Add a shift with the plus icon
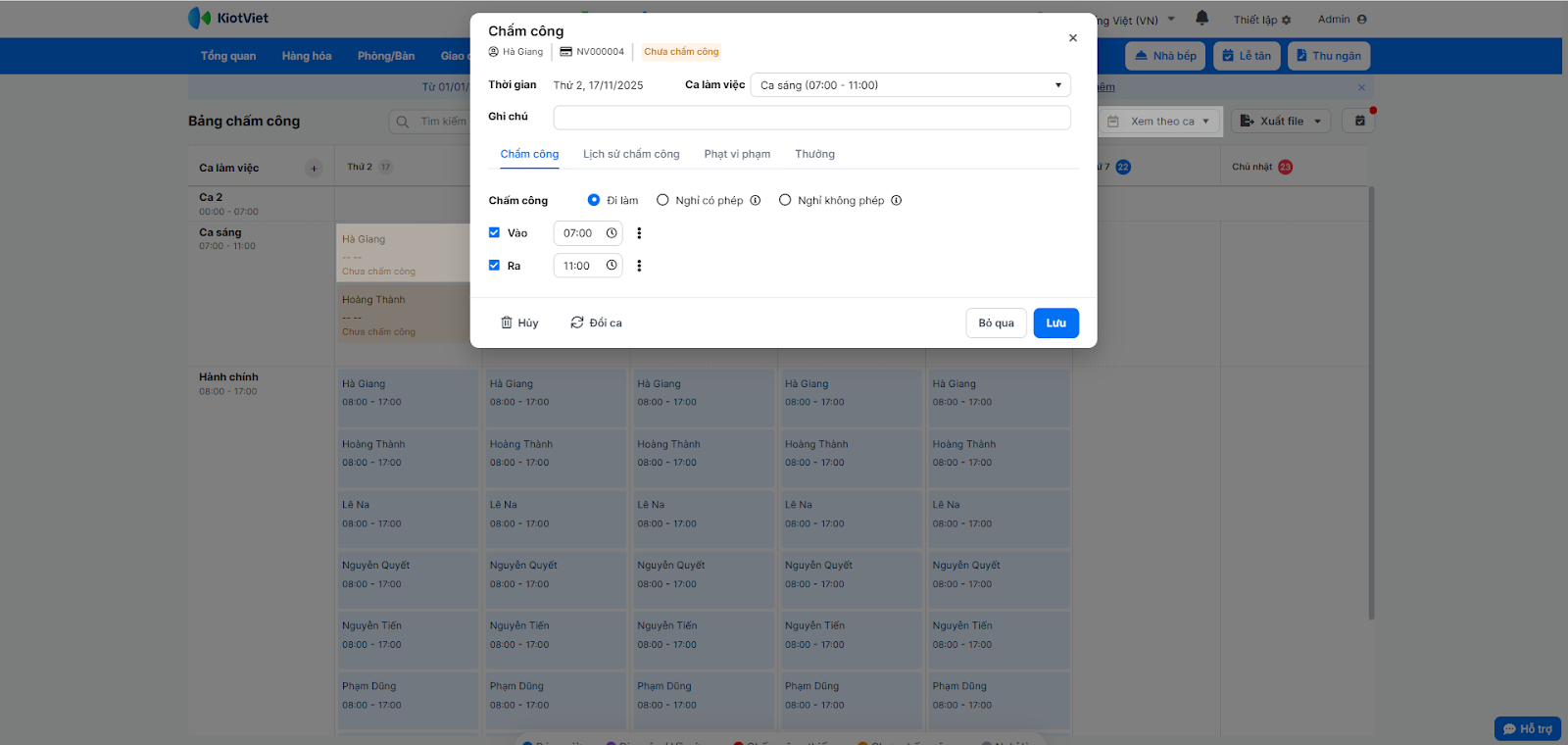This screenshot has width=1568, height=745. click(x=314, y=169)
